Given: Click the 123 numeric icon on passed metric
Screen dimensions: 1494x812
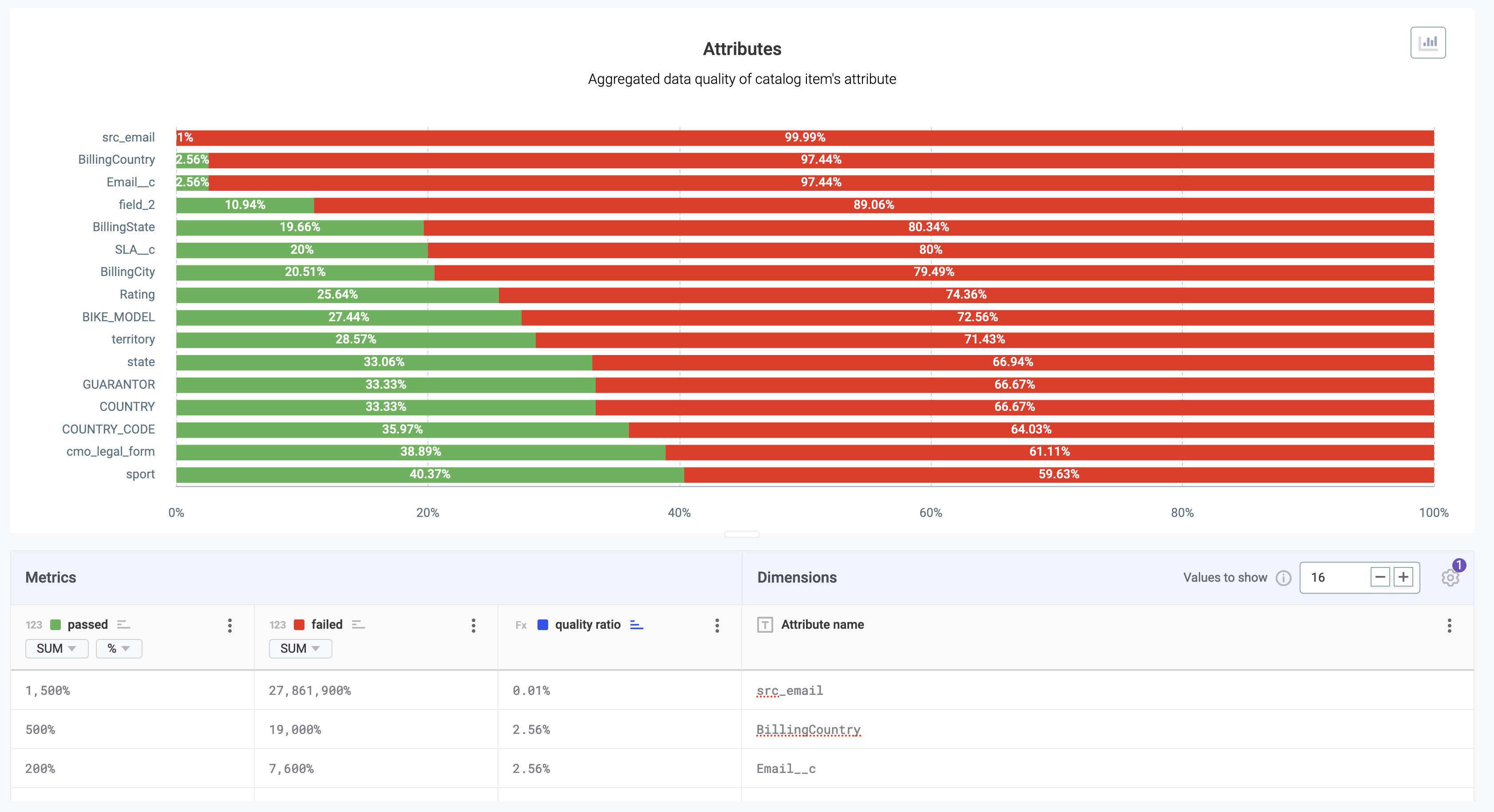Looking at the screenshot, I should point(34,625).
